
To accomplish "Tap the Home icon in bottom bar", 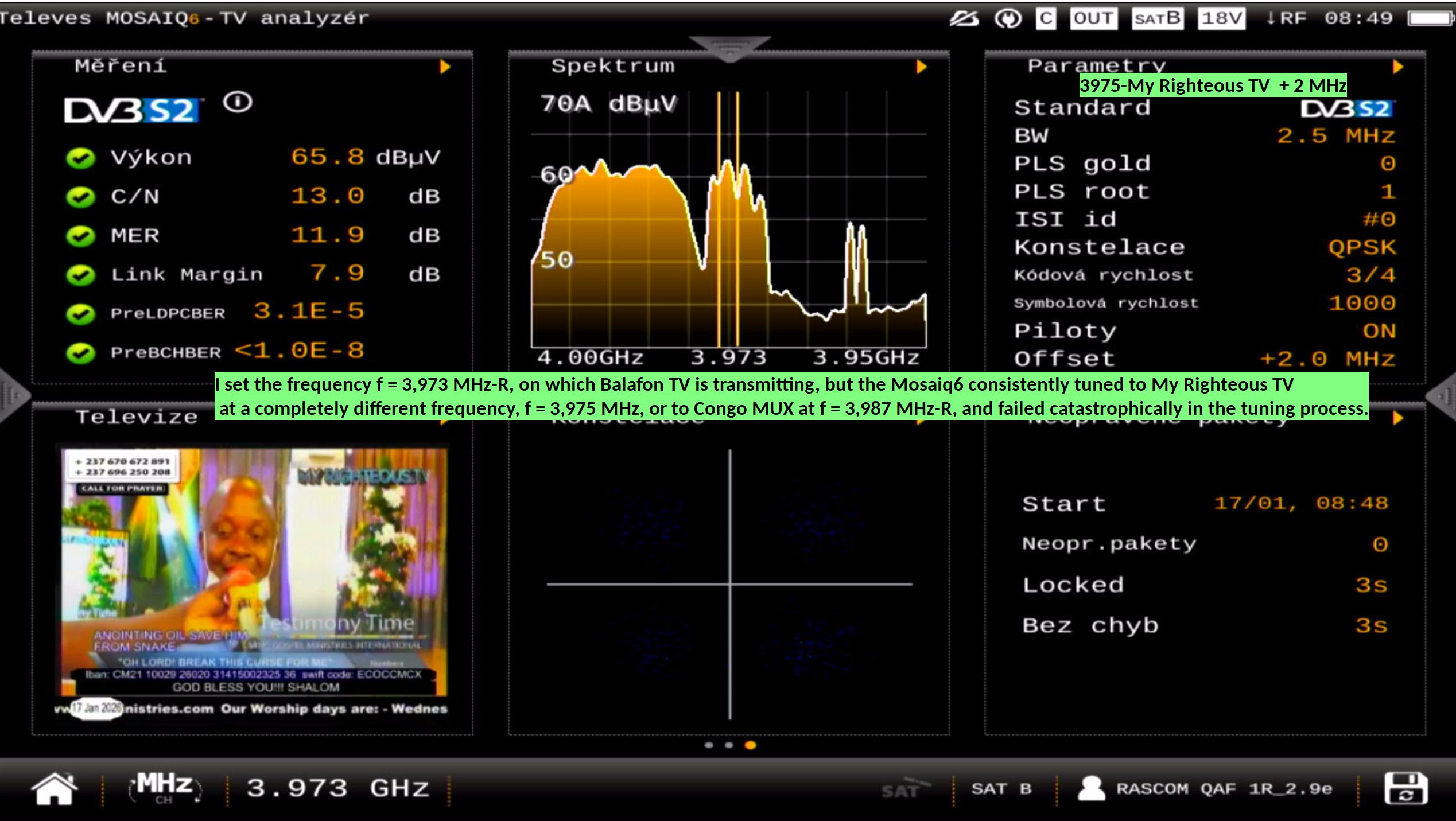I will click(54, 789).
